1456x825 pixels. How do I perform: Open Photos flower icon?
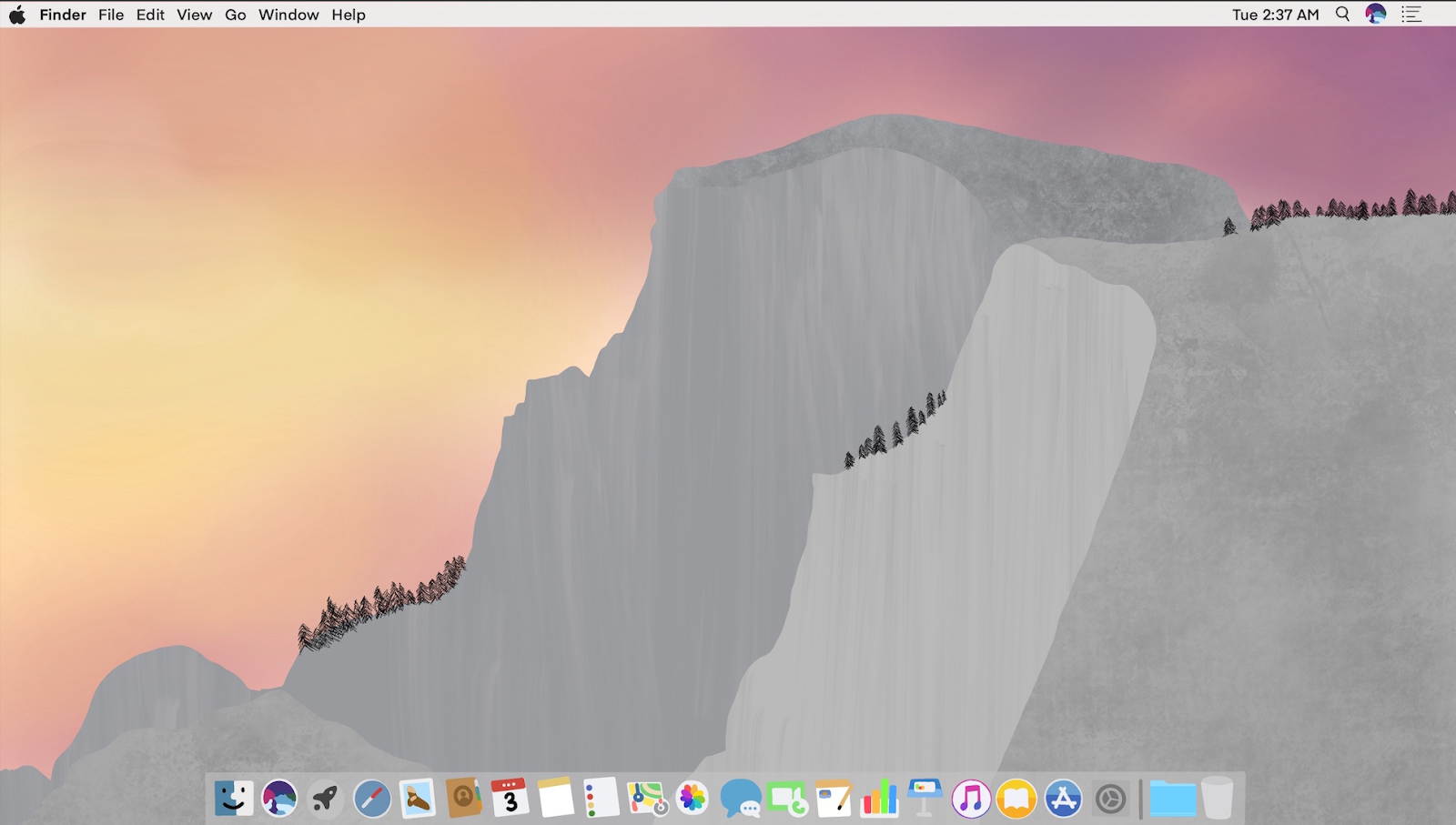[x=693, y=799]
